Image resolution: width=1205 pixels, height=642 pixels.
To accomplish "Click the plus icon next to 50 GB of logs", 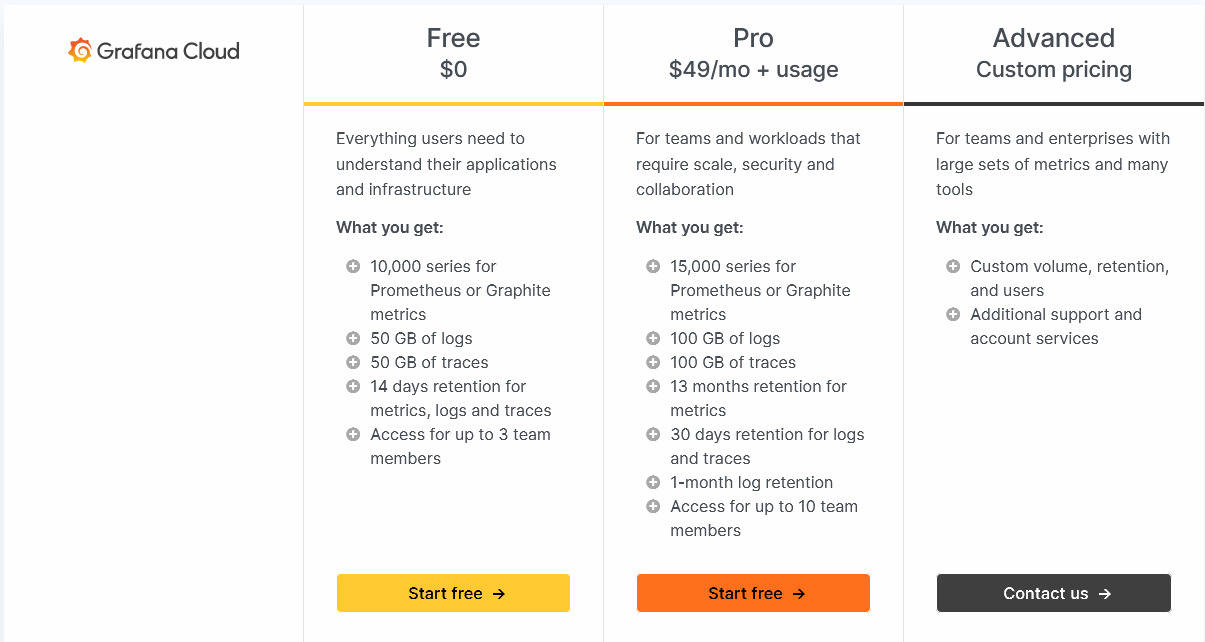I will pyautogui.click(x=352, y=338).
